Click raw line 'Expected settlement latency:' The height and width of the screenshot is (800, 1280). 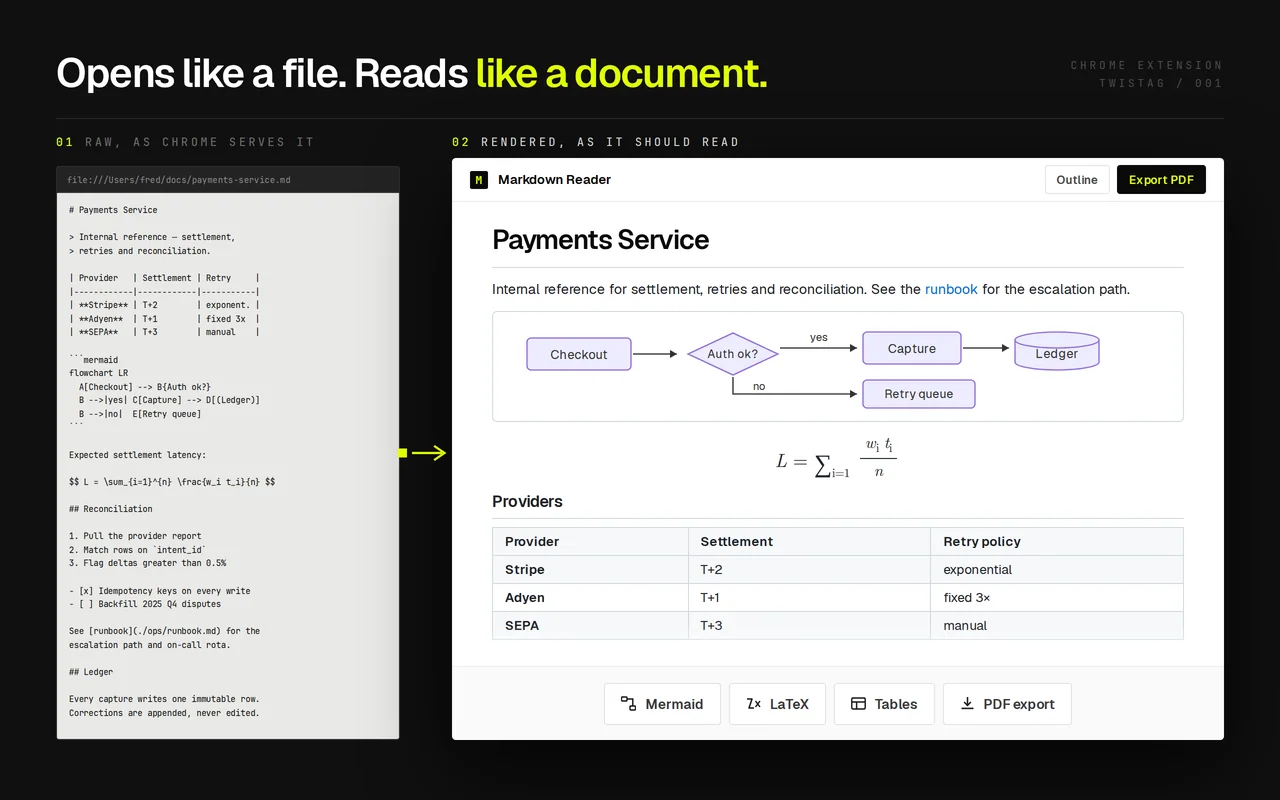coord(137,455)
